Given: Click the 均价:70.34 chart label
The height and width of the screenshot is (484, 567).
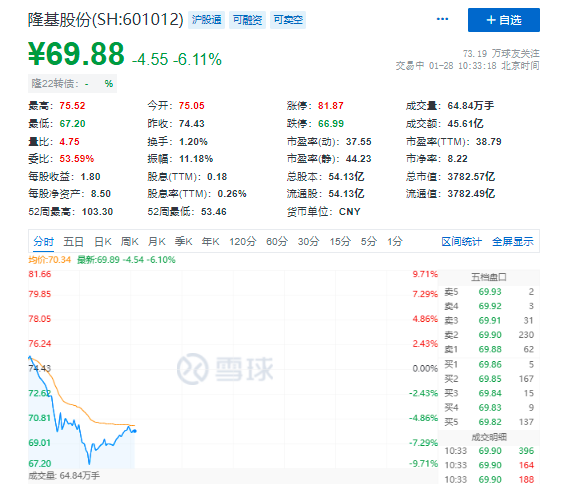Looking at the screenshot, I should 50,260.
